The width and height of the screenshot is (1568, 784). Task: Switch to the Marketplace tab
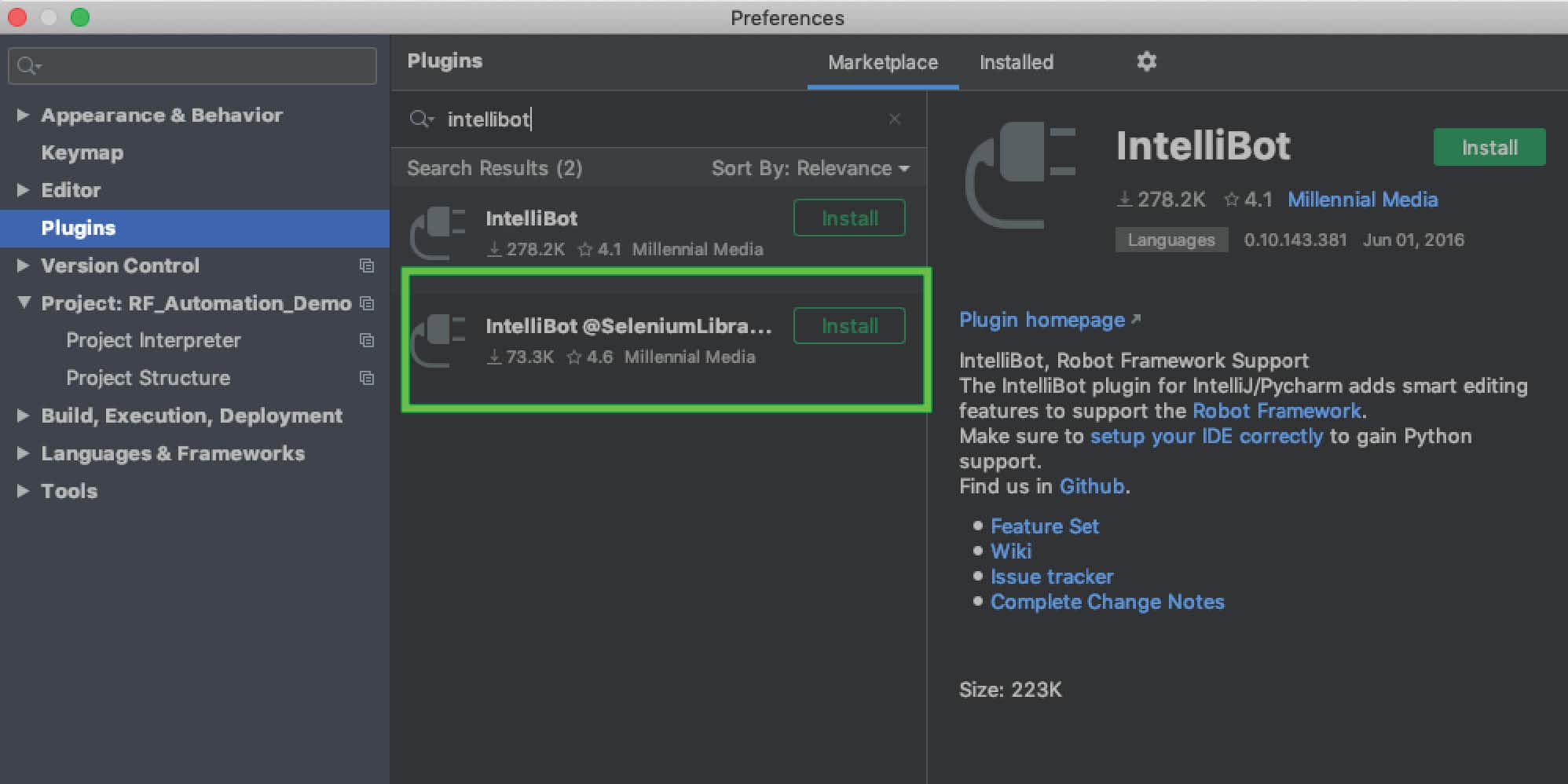pyautogui.click(x=882, y=62)
